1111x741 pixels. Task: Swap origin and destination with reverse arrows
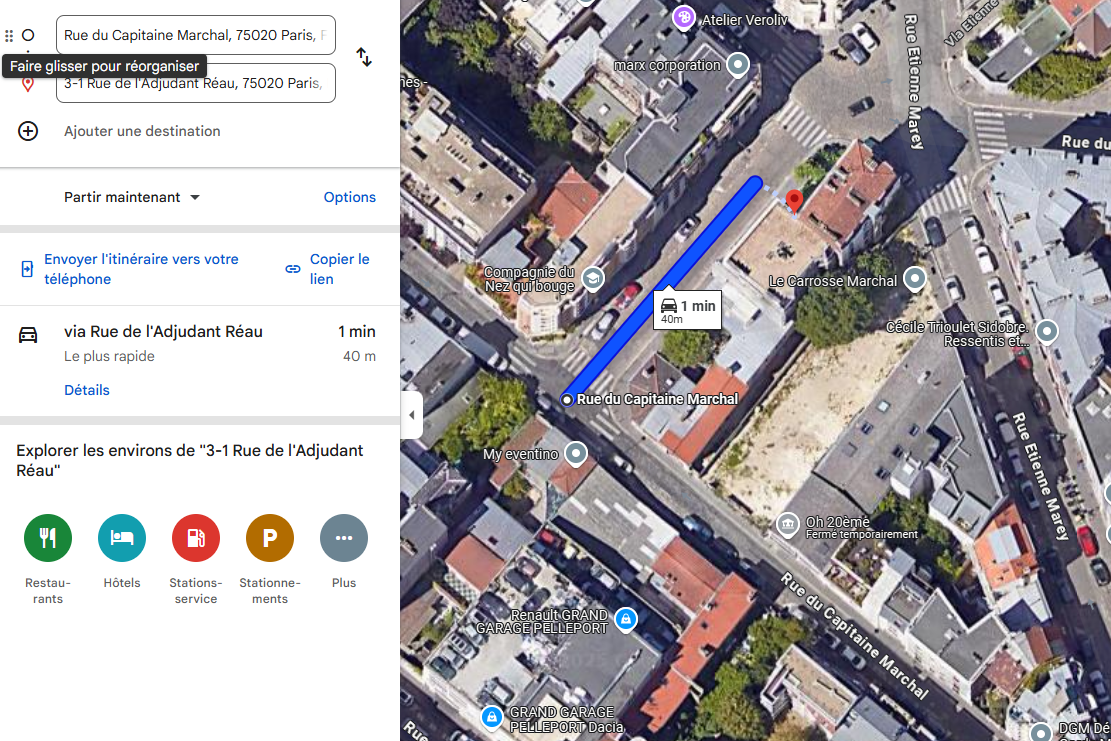tap(363, 57)
